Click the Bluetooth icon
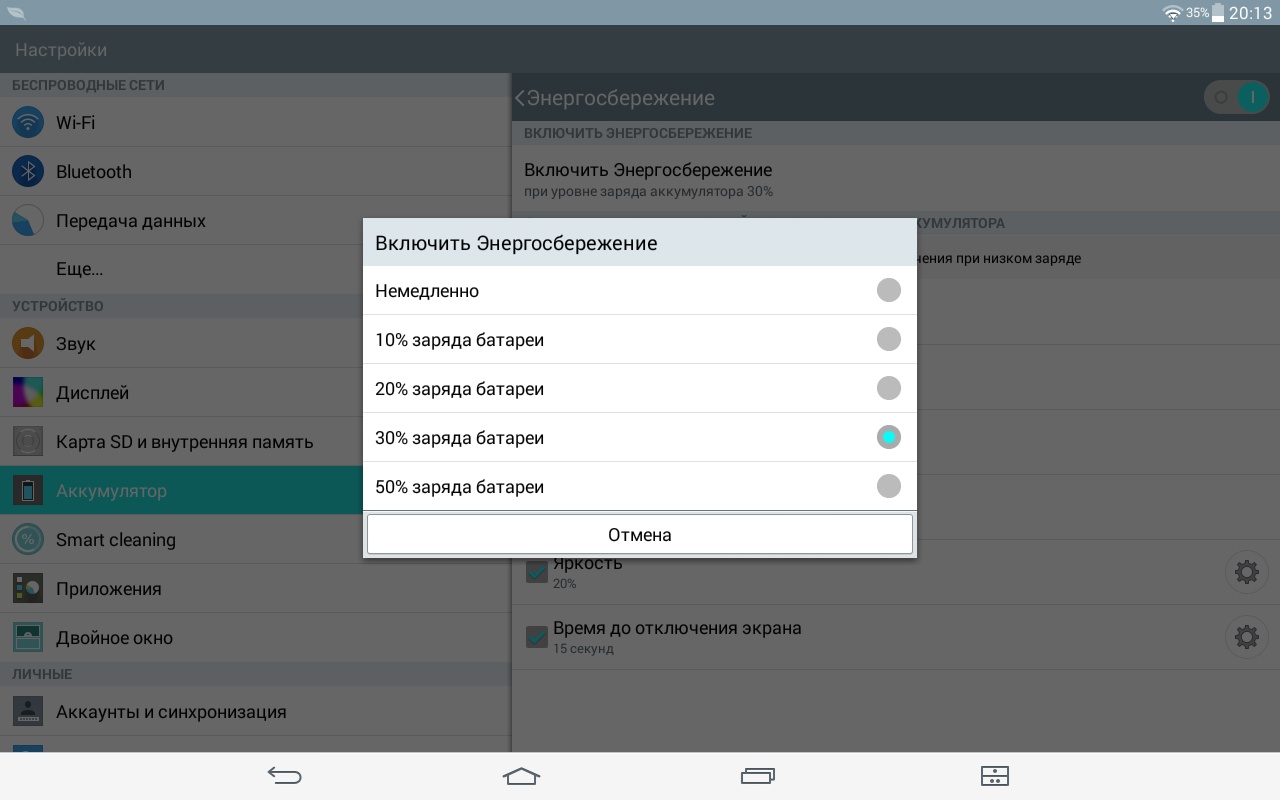Image resolution: width=1280 pixels, height=800 pixels. point(28,172)
